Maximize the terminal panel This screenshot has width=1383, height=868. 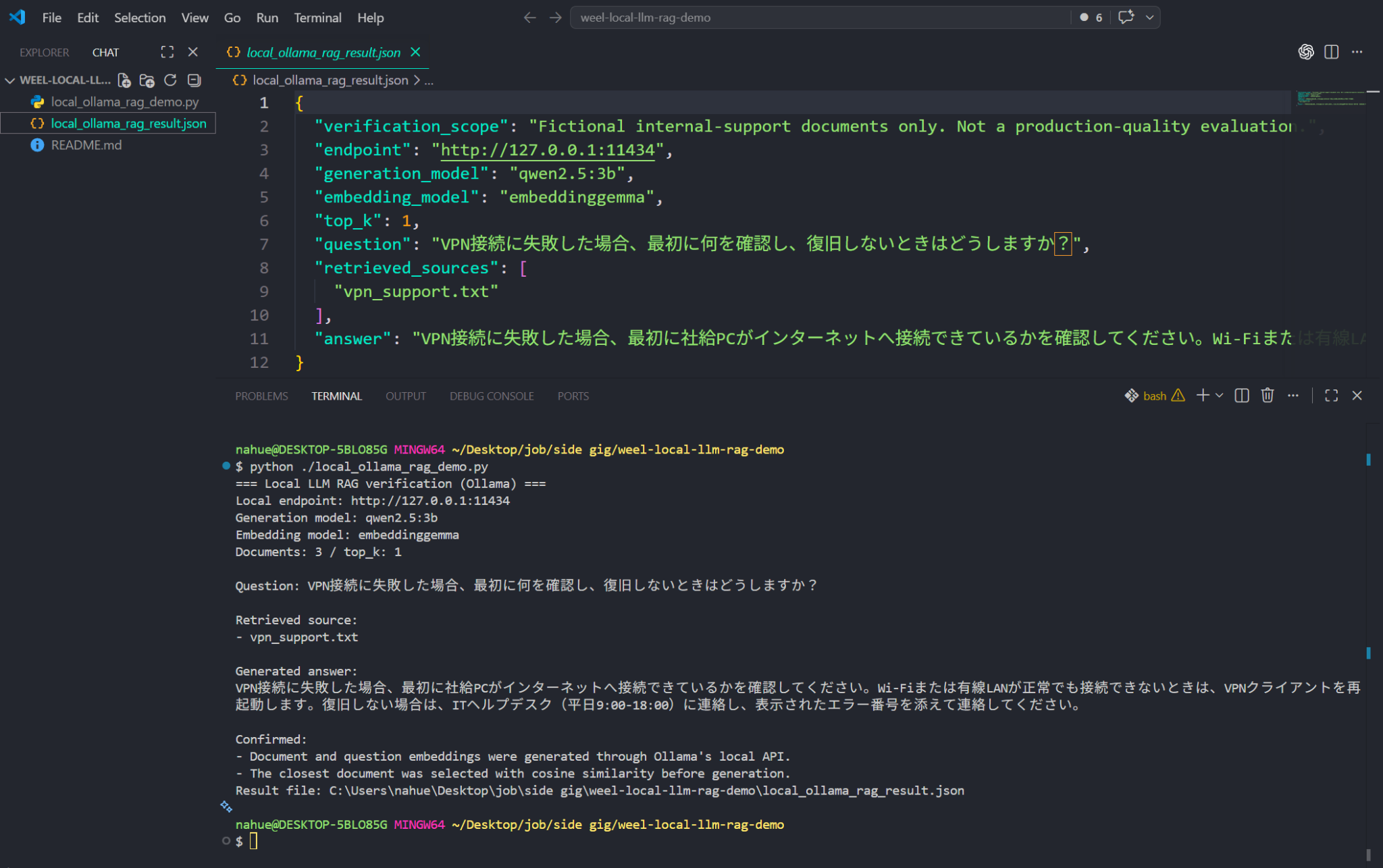(1332, 396)
